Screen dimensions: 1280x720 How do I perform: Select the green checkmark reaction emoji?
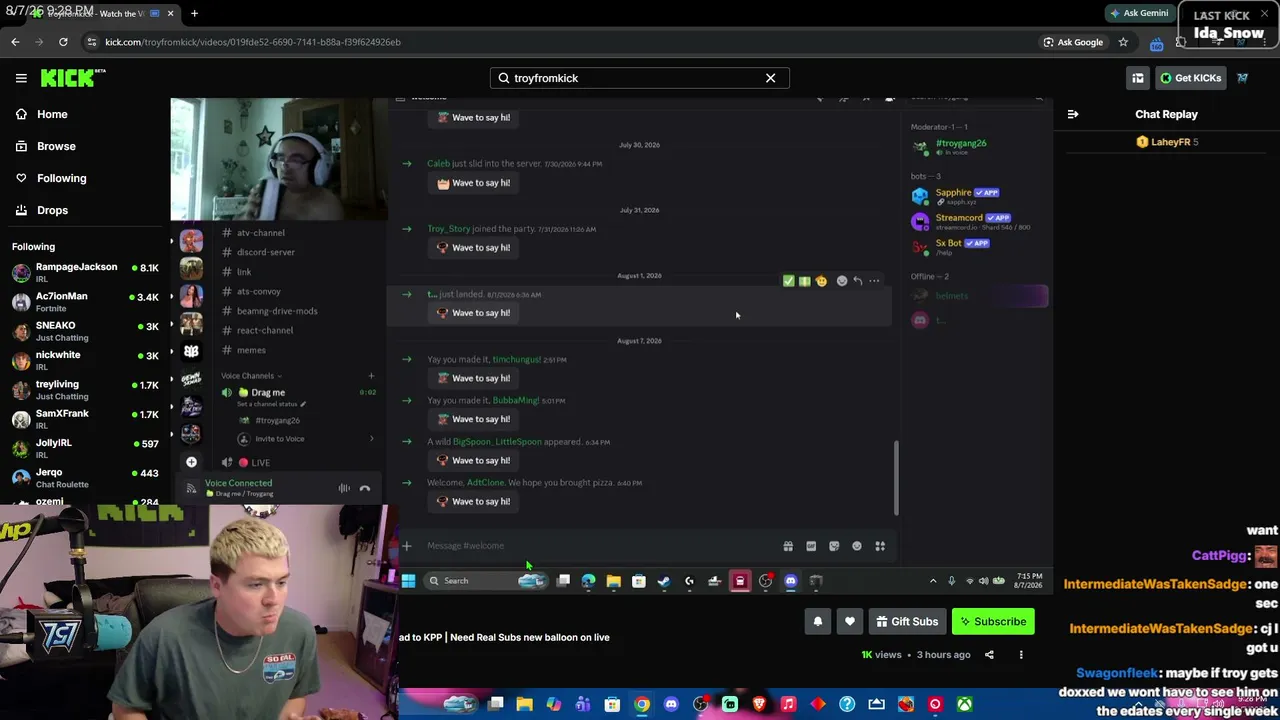pyautogui.click(x=788, y=281)
